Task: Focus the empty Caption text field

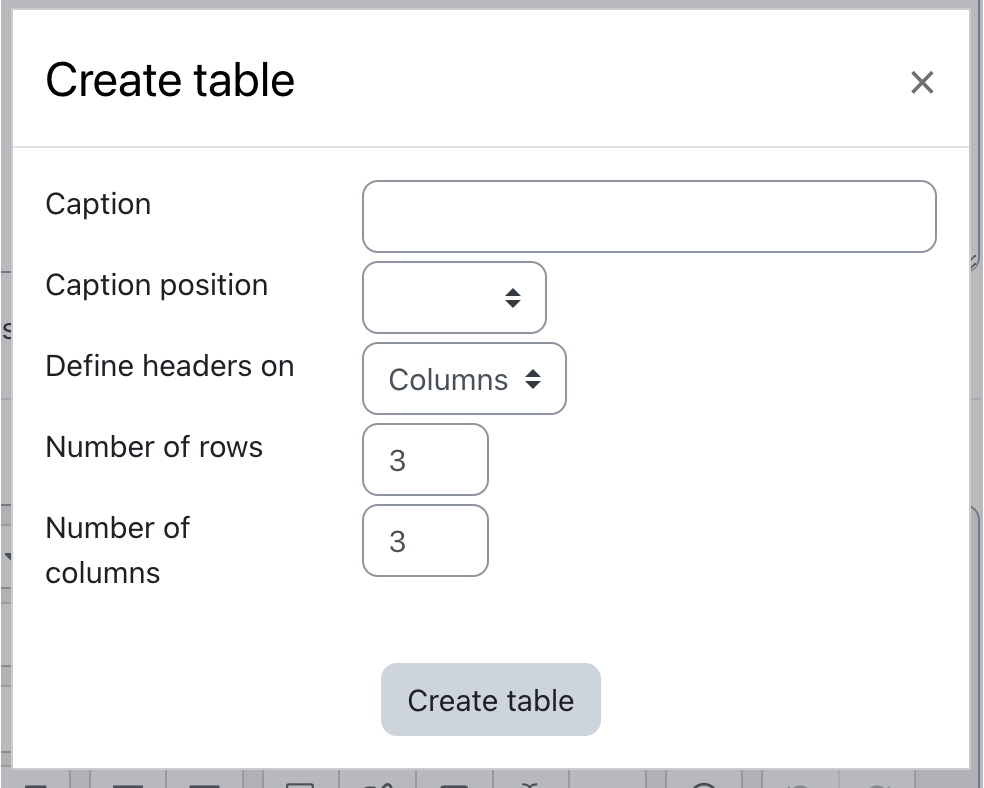Action: [x=649, y=216]
